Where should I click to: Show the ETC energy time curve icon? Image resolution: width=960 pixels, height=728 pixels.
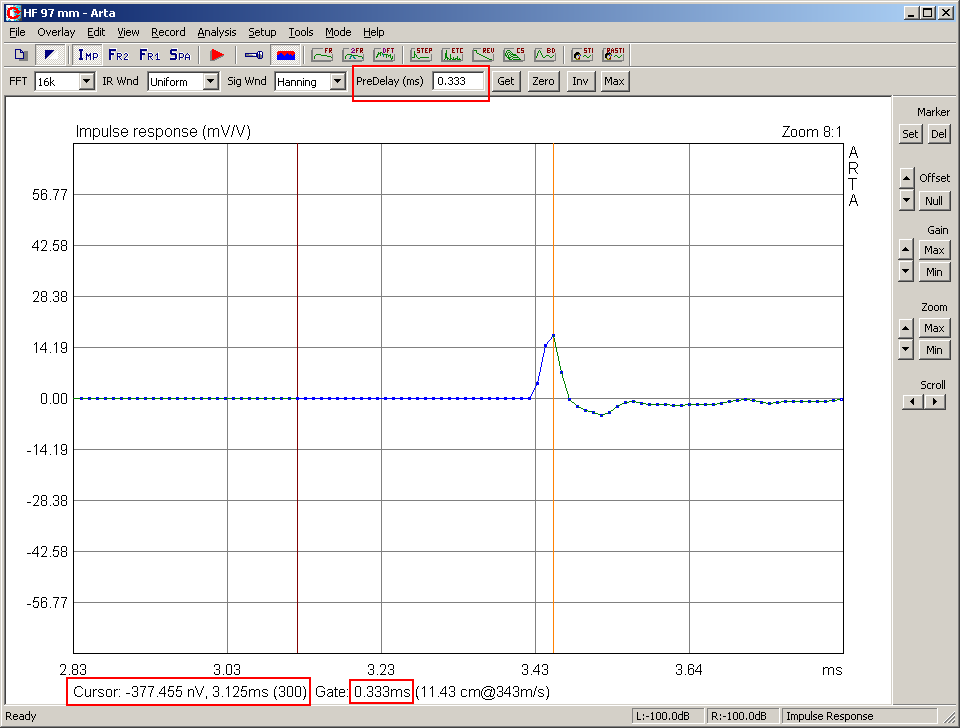point(452,55)
